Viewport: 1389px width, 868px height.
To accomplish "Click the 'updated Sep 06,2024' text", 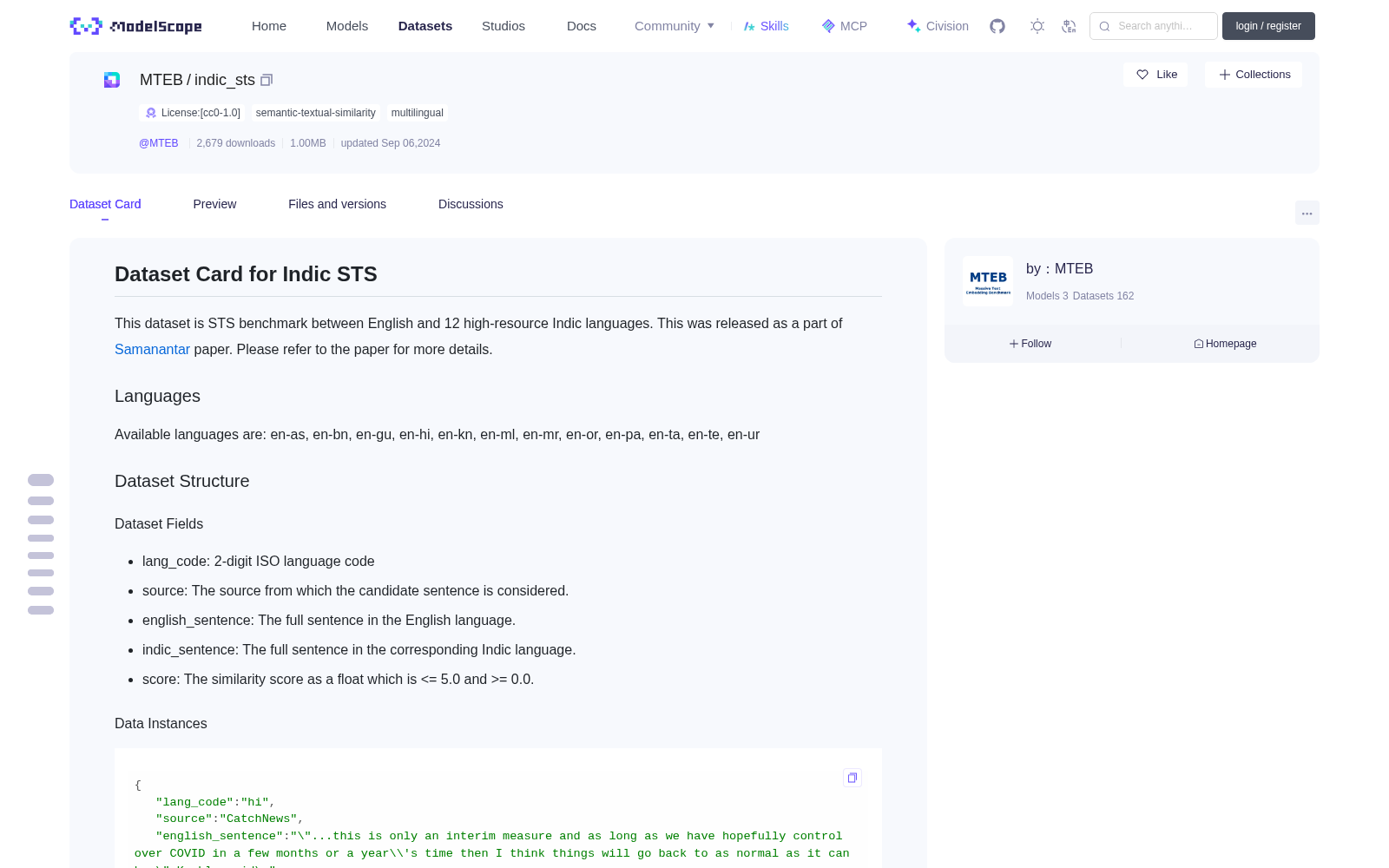I will [391, 143].
